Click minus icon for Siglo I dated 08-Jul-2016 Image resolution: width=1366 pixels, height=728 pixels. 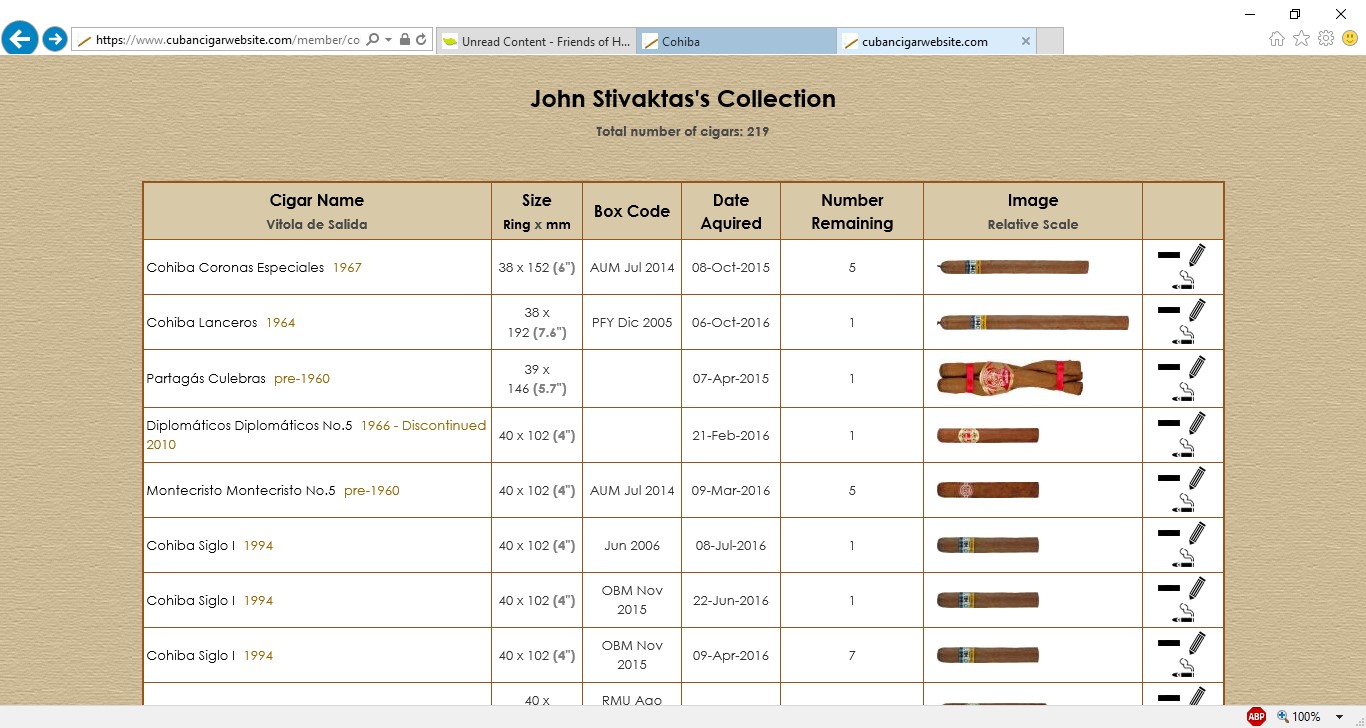click(1168, 533)
